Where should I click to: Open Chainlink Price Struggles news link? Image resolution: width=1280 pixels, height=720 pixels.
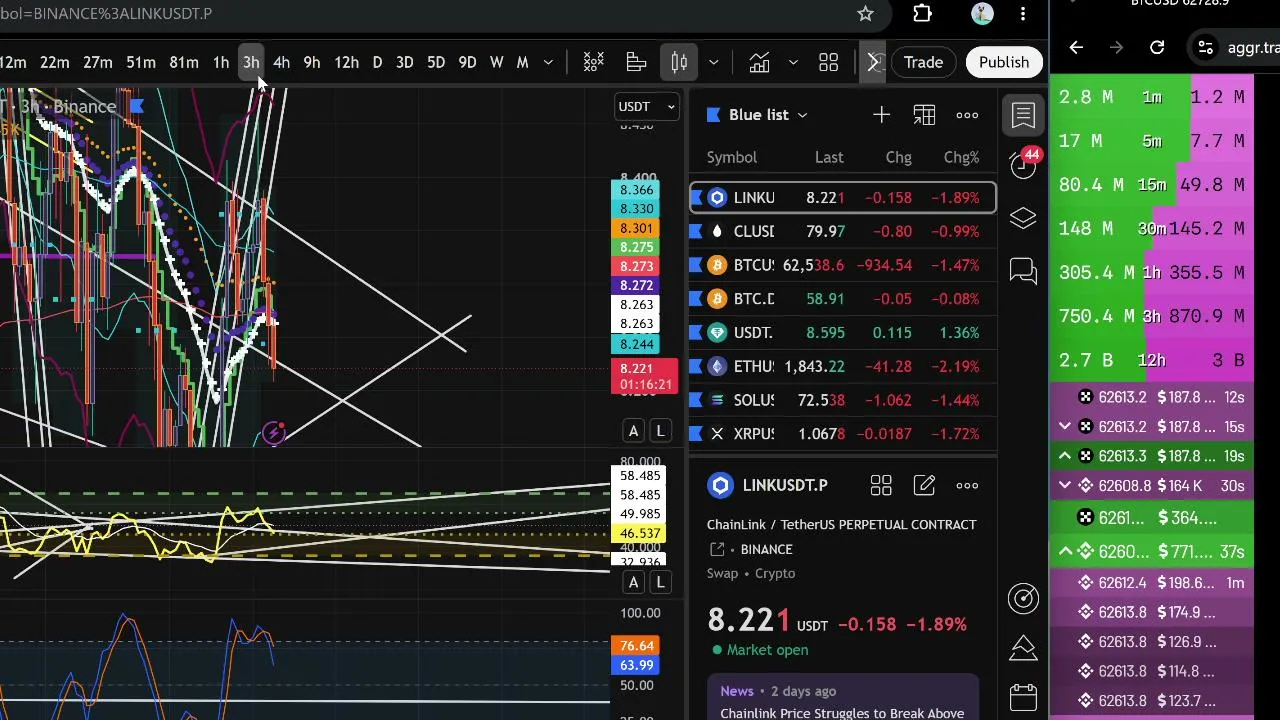(x=842, y=713)
